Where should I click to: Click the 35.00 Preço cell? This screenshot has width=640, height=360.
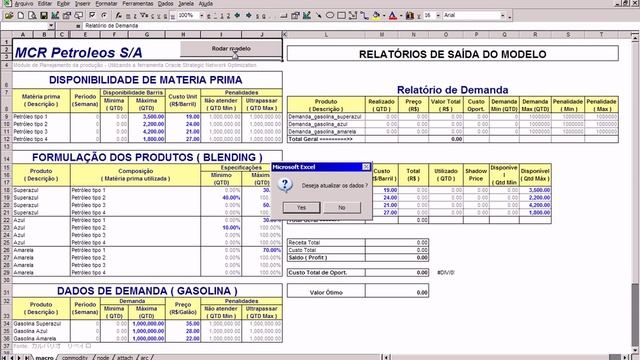pos(183,324)
